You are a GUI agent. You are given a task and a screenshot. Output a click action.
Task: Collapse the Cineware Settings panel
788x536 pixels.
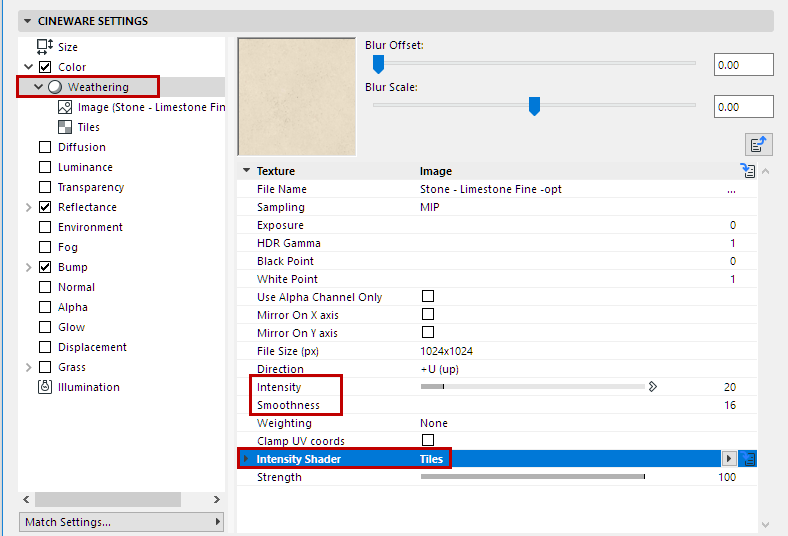click(x=28, y=21)
